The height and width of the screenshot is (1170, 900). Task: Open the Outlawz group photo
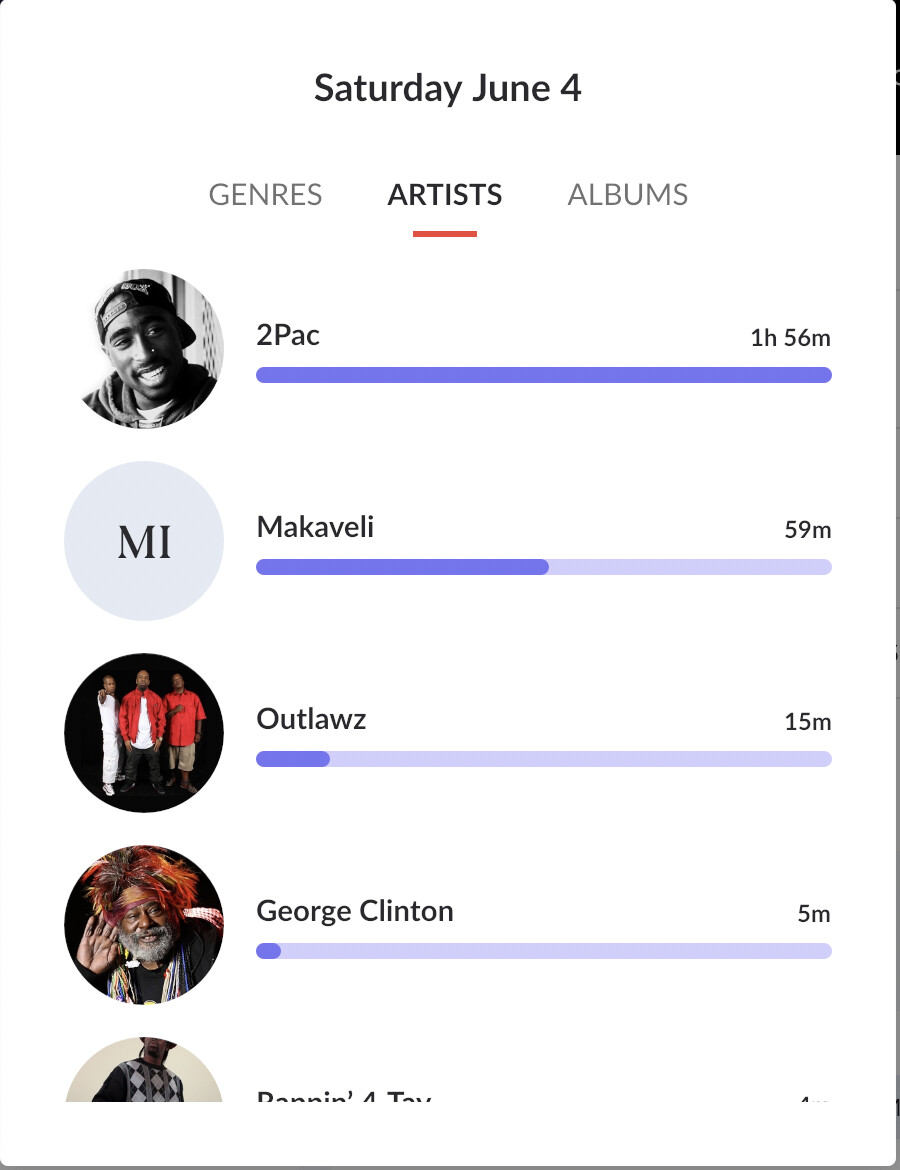click(x=144, y=733)
